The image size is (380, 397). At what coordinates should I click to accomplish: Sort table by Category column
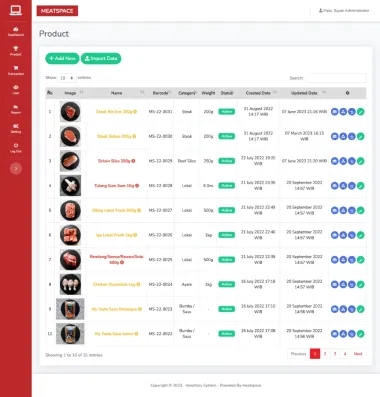coord(187,93)
